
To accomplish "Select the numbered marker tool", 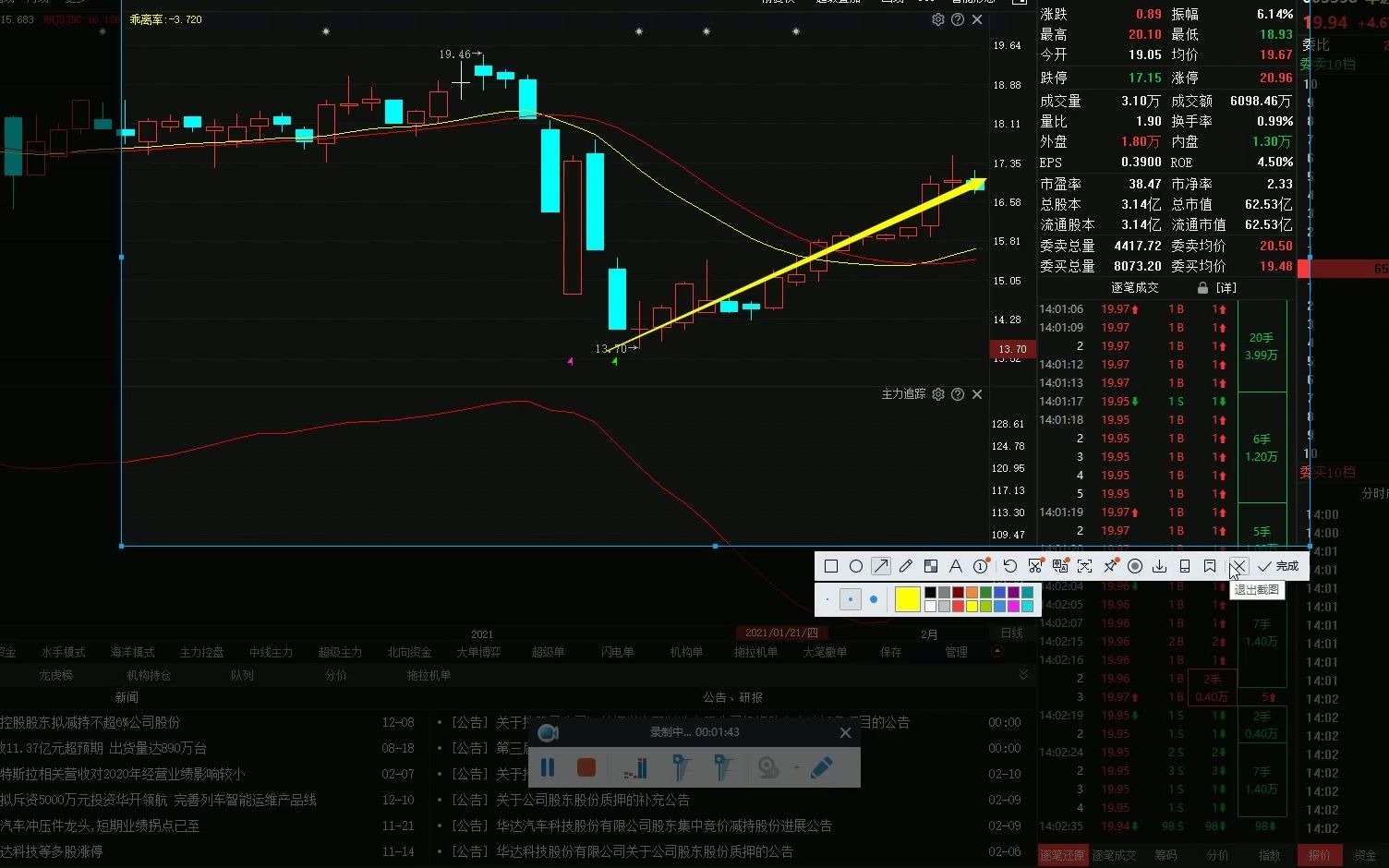I will click(x=981, y=566).
